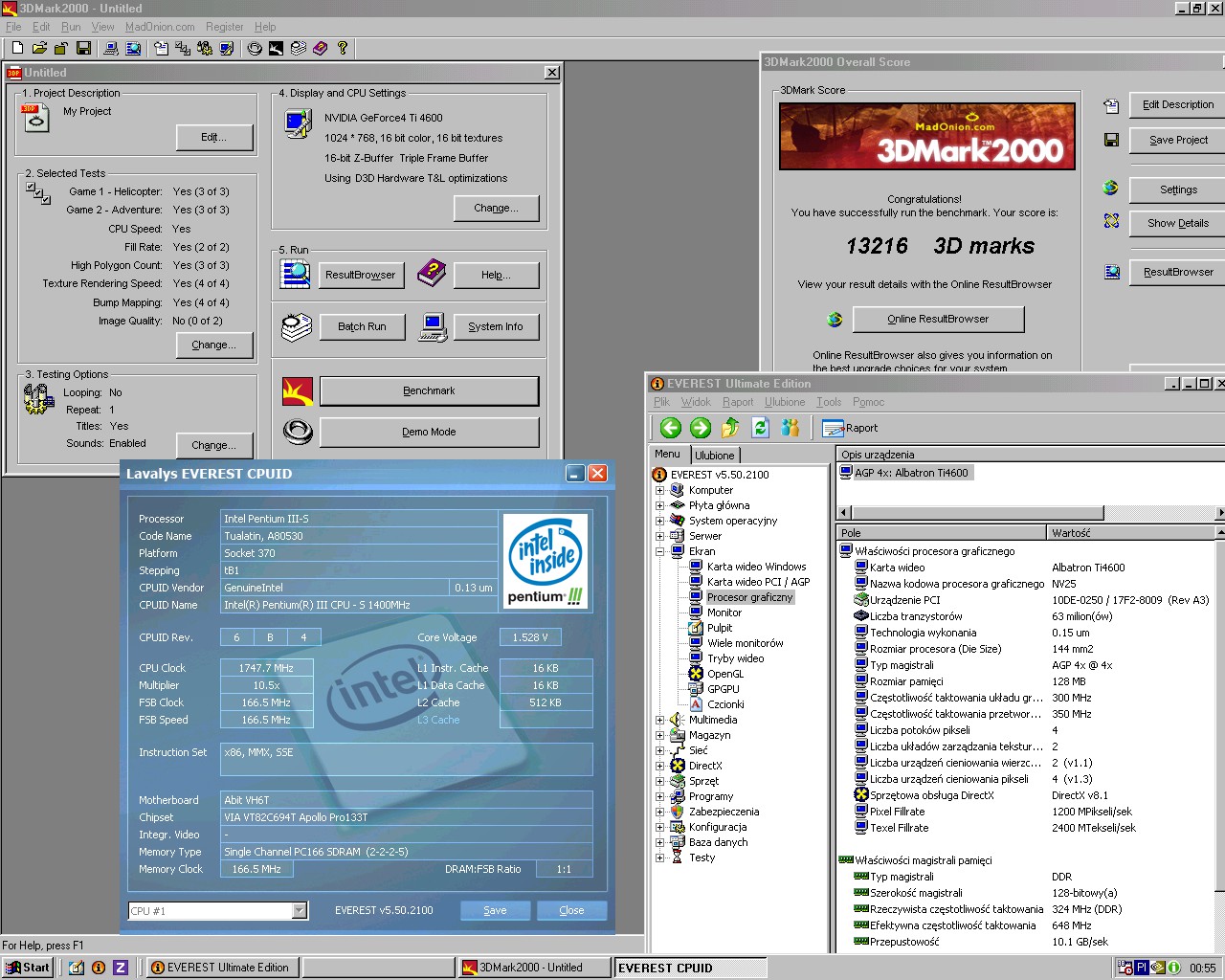Collapse the Ekran tree node

pyautogui.click(x=659, y=551)
